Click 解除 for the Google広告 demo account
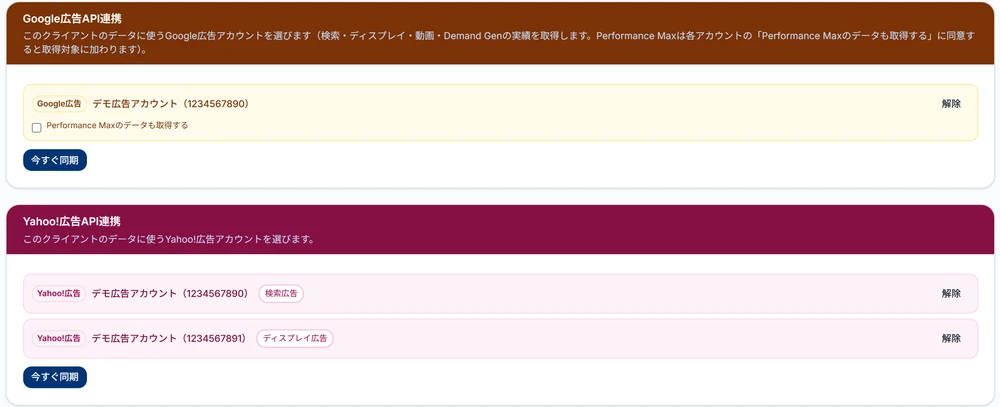 [x=951, y=104]
